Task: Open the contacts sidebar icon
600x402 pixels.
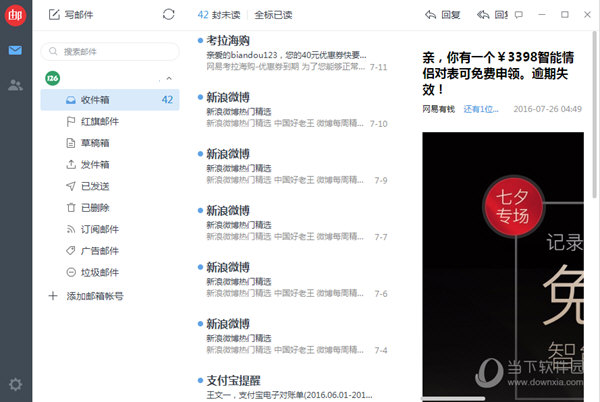Action: [15, 85]
